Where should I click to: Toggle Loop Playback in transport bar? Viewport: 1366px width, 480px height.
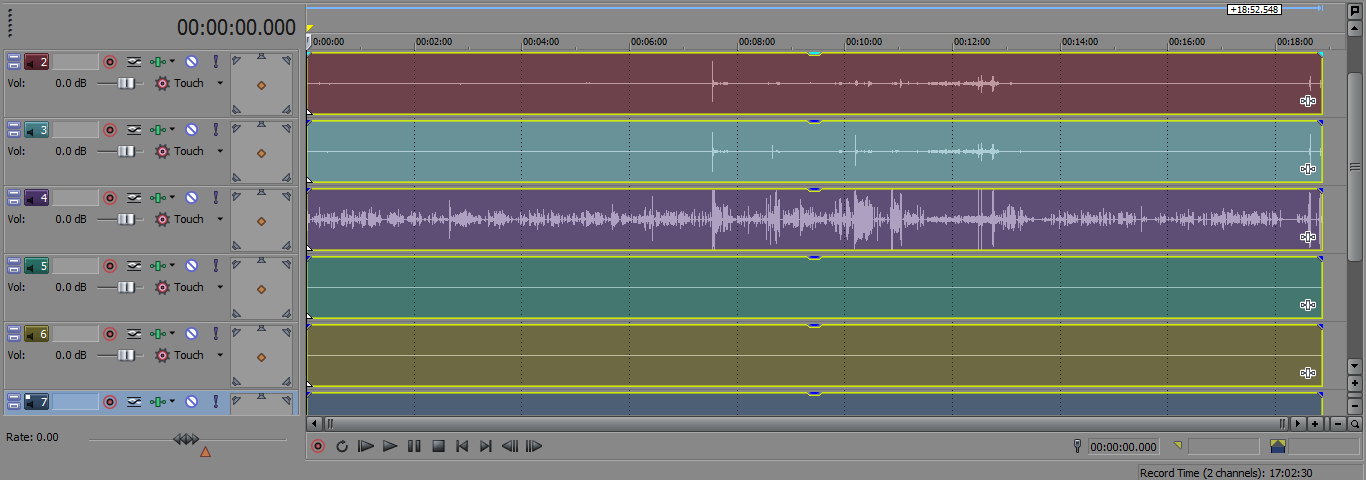click(342, 446)
